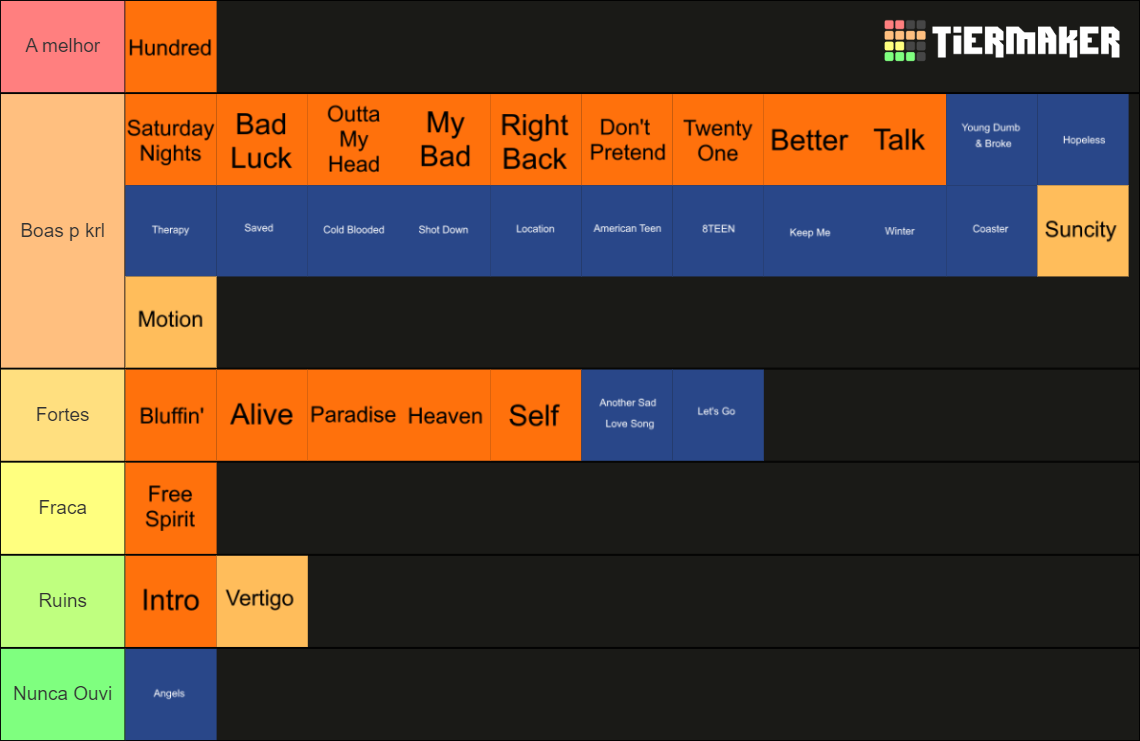Click the Motion tile
Screen dimensions: 1140x741
click(171, 321)
